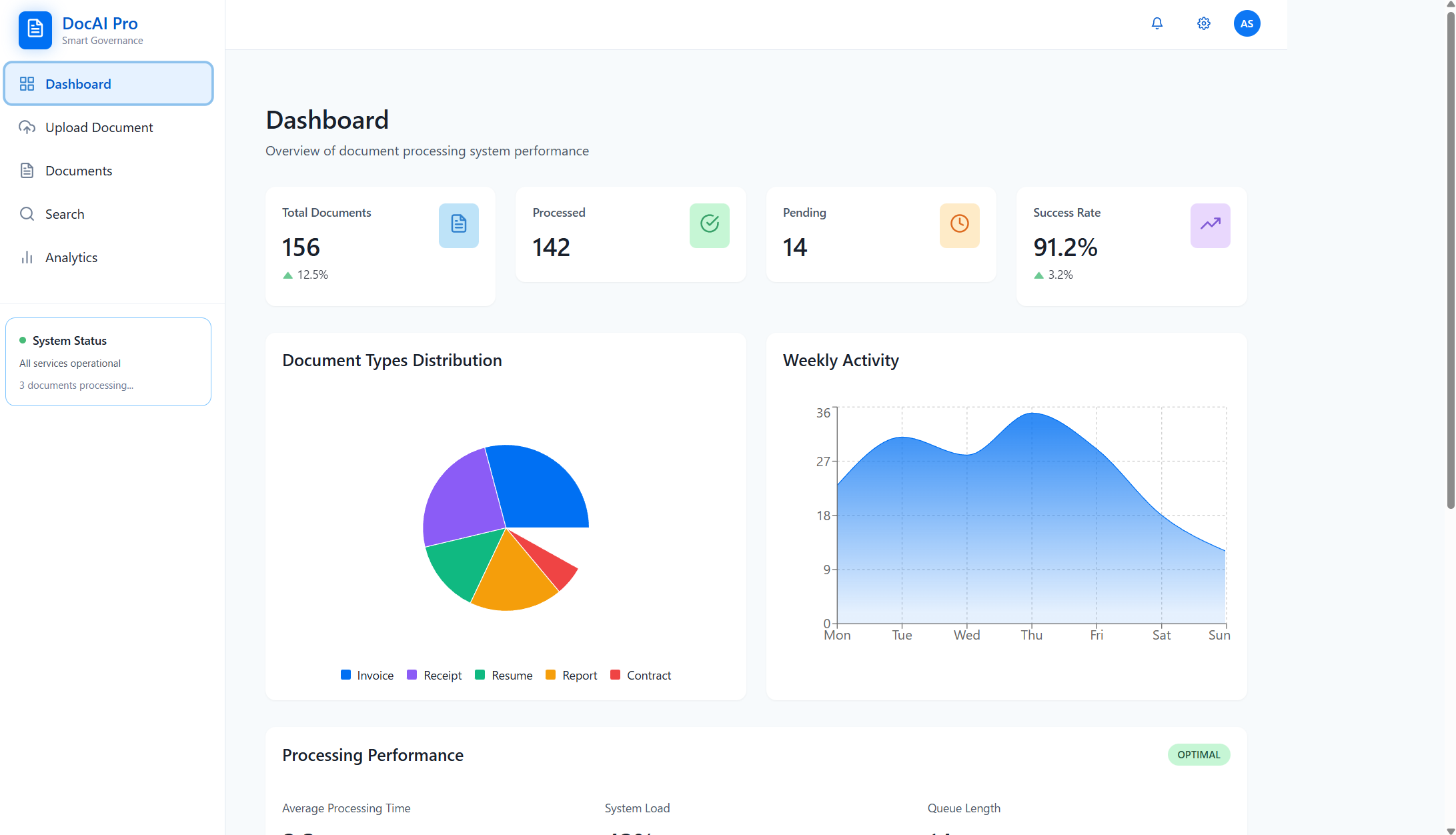Click the Processed green checkmark icon

[709, 225]
